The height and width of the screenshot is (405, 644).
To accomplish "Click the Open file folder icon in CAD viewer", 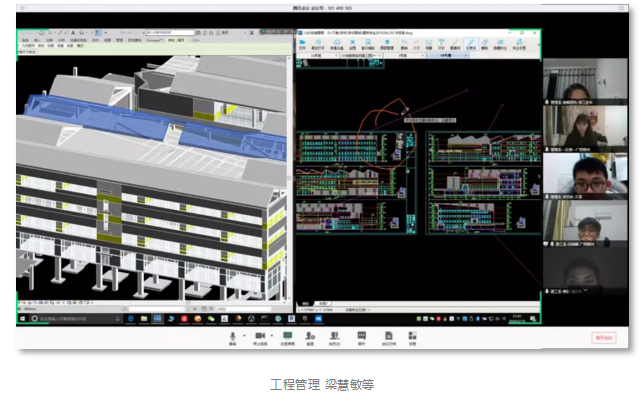I will click(302, 42).
